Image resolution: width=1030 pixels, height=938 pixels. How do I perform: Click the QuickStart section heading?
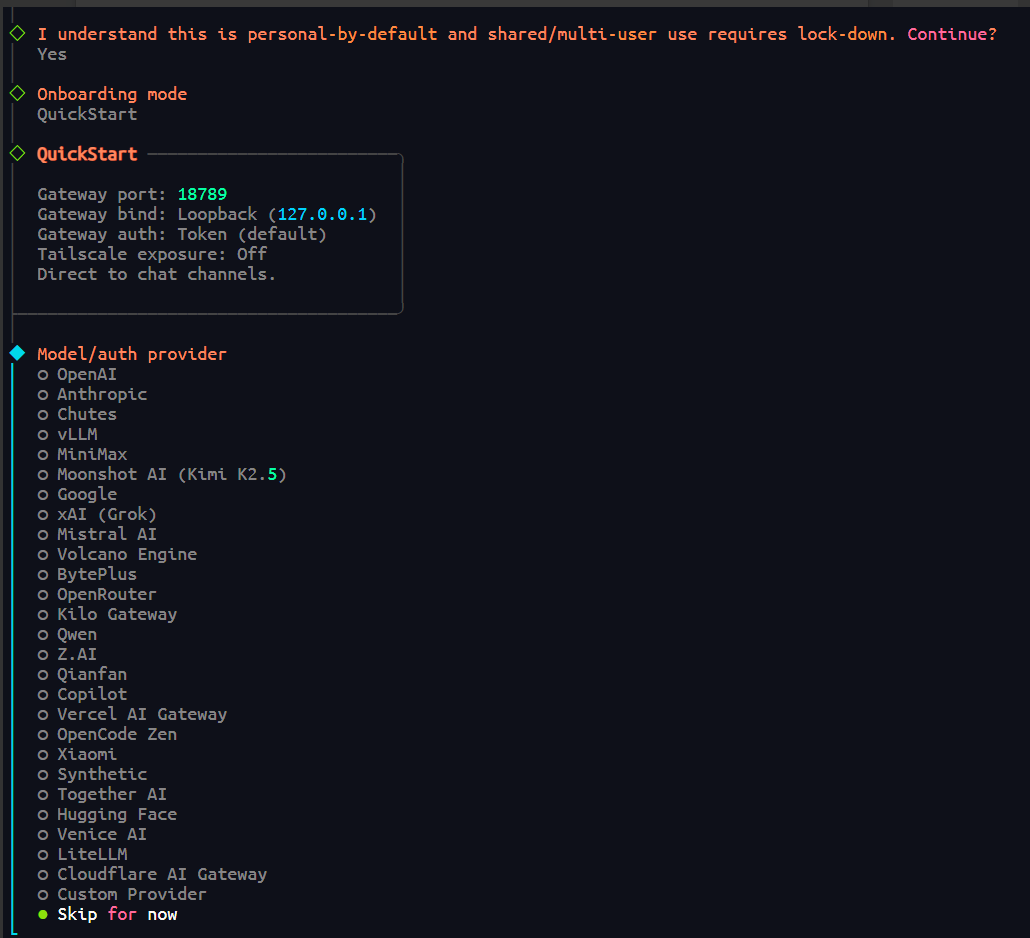pos(87,154)
